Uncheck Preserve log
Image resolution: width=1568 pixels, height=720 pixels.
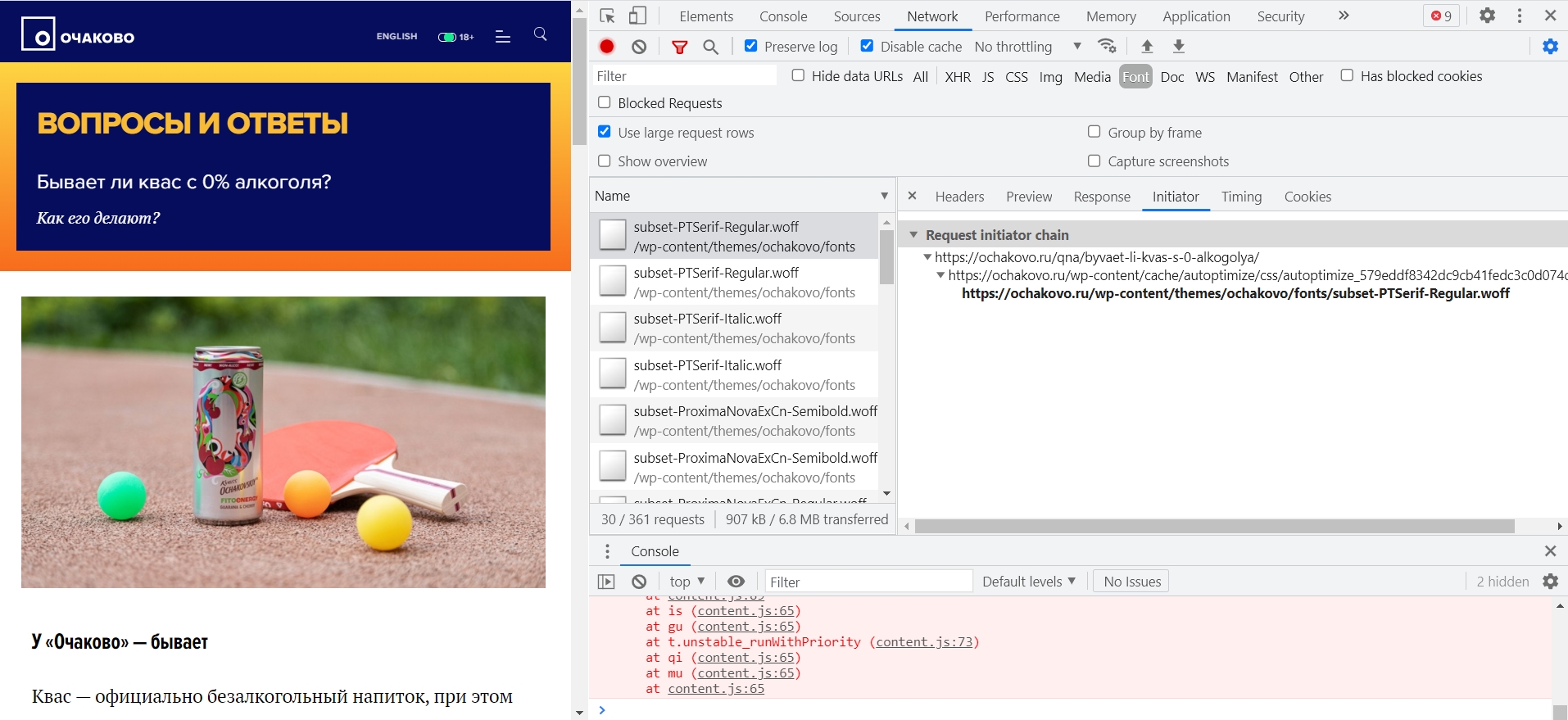pyautogui.click(x=750, y=46)
